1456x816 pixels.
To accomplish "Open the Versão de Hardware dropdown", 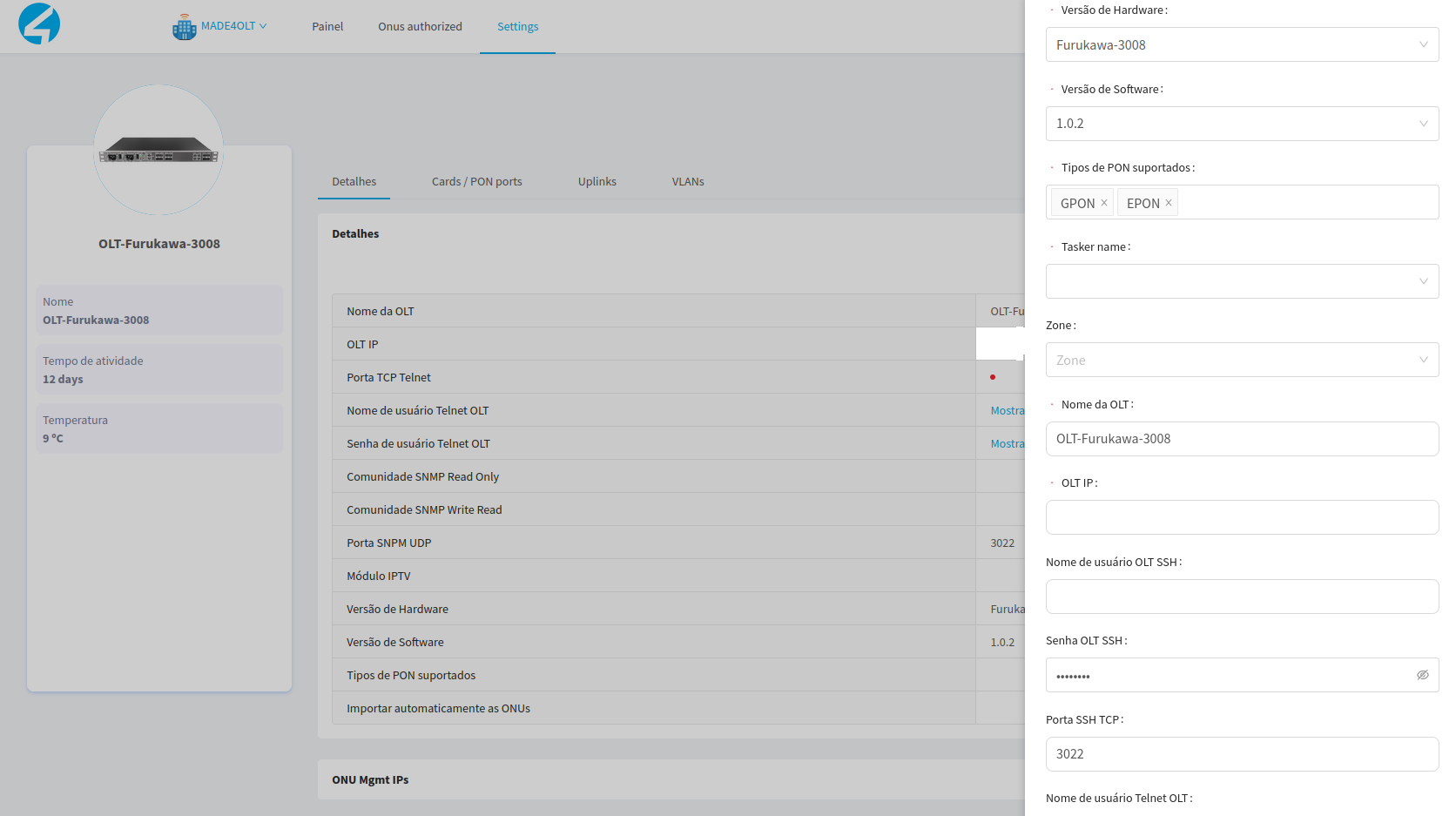I will pyautogui.click(x=1241, y=44).
